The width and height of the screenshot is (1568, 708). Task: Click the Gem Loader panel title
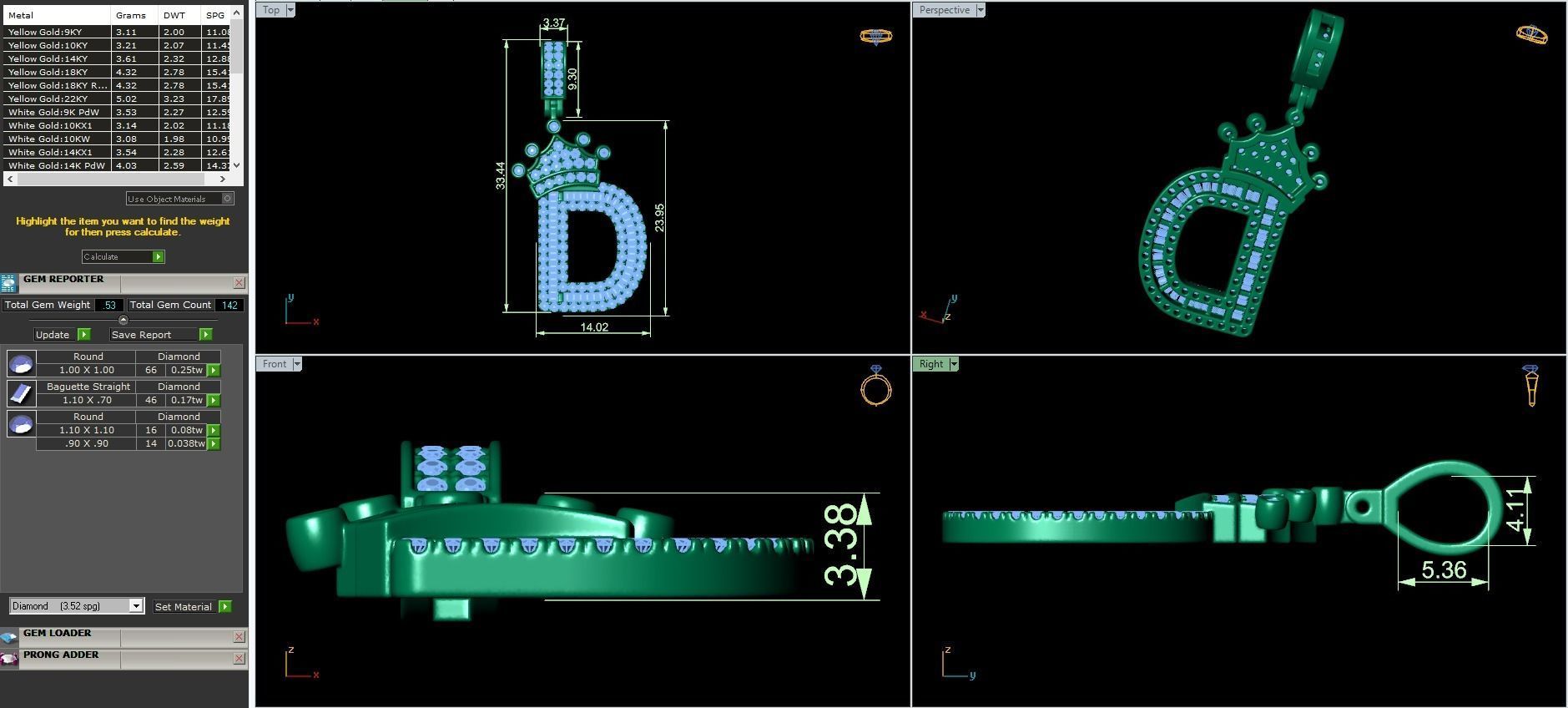click(58, 633)
